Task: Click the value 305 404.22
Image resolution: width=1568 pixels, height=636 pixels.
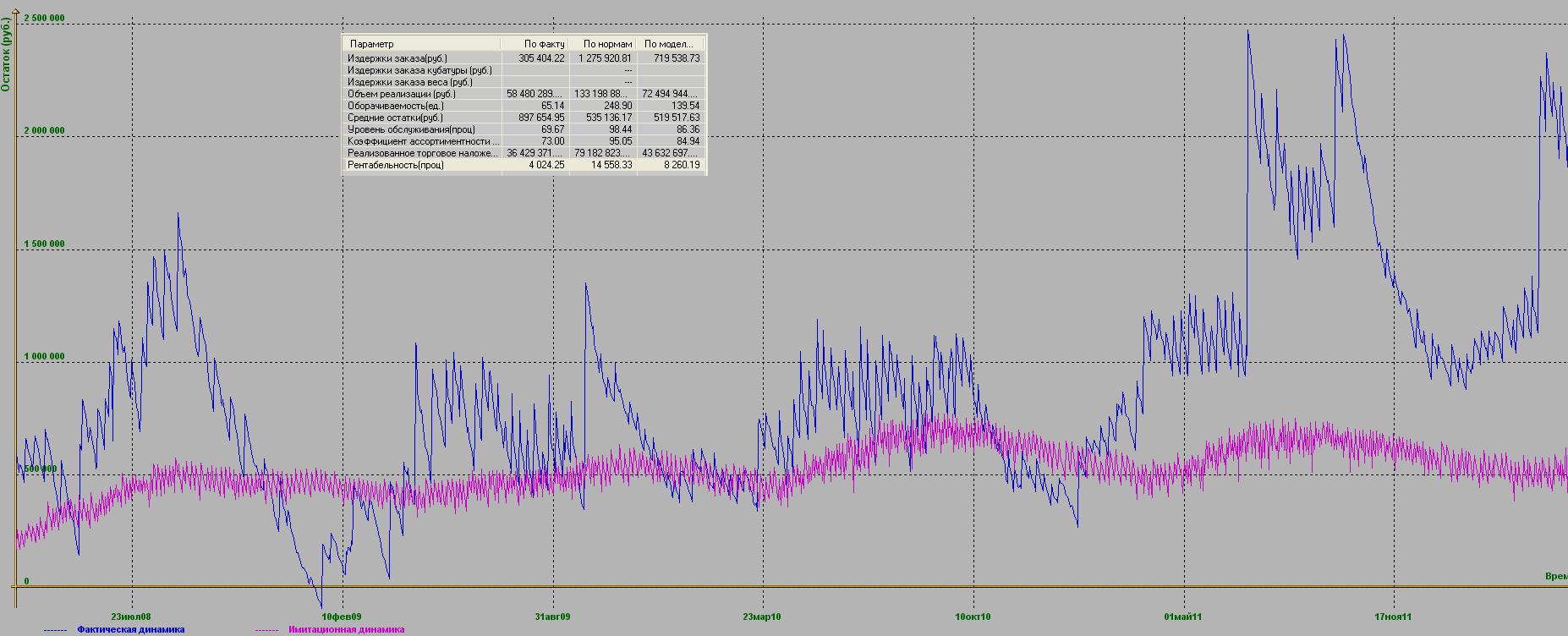Action: click(x=541, y=58)
